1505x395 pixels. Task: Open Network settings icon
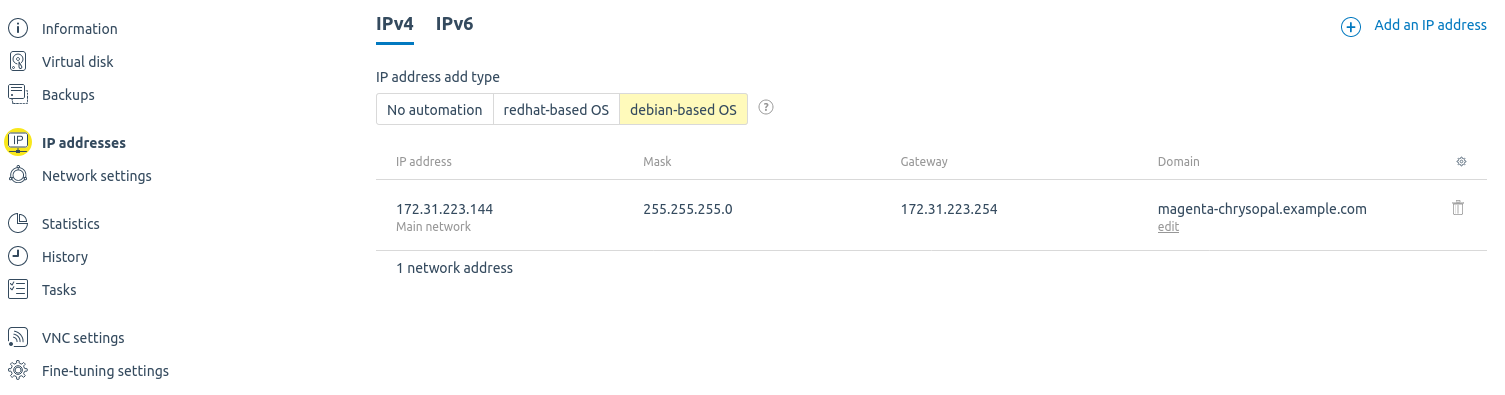coord(17,176)
